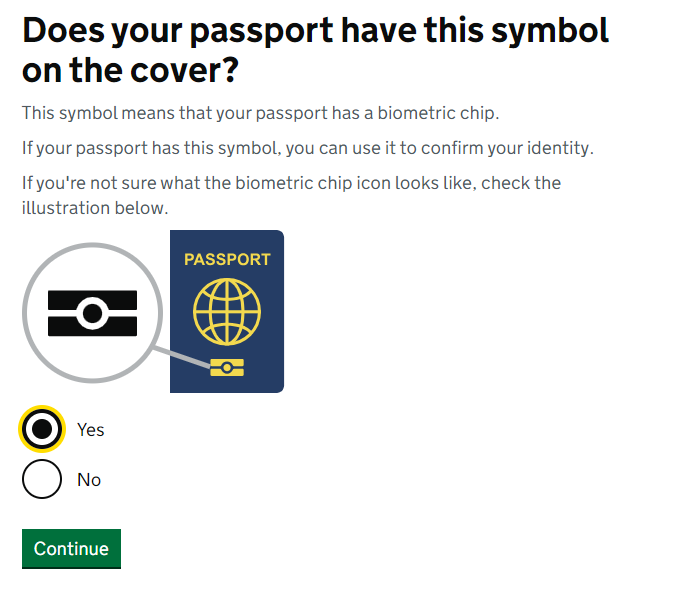This screenshot has width=677, height=606.
Task: Choose the No radio button
Action: pos(42,479)
